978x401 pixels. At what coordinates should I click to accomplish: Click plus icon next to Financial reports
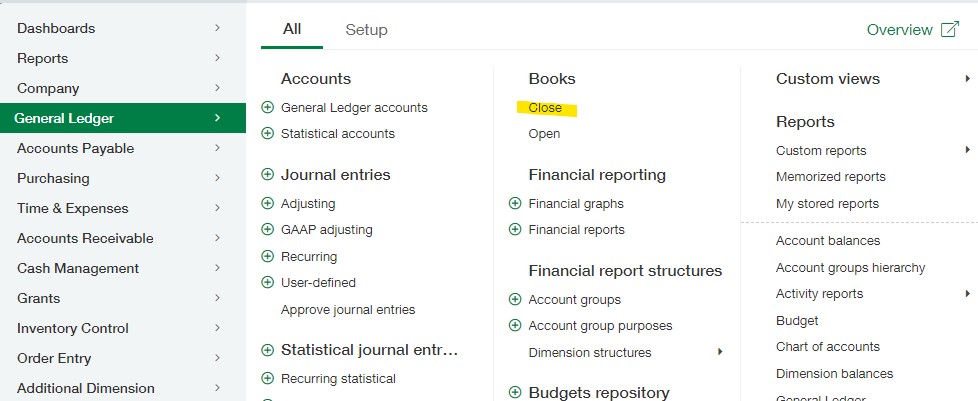tap(515, 229)
